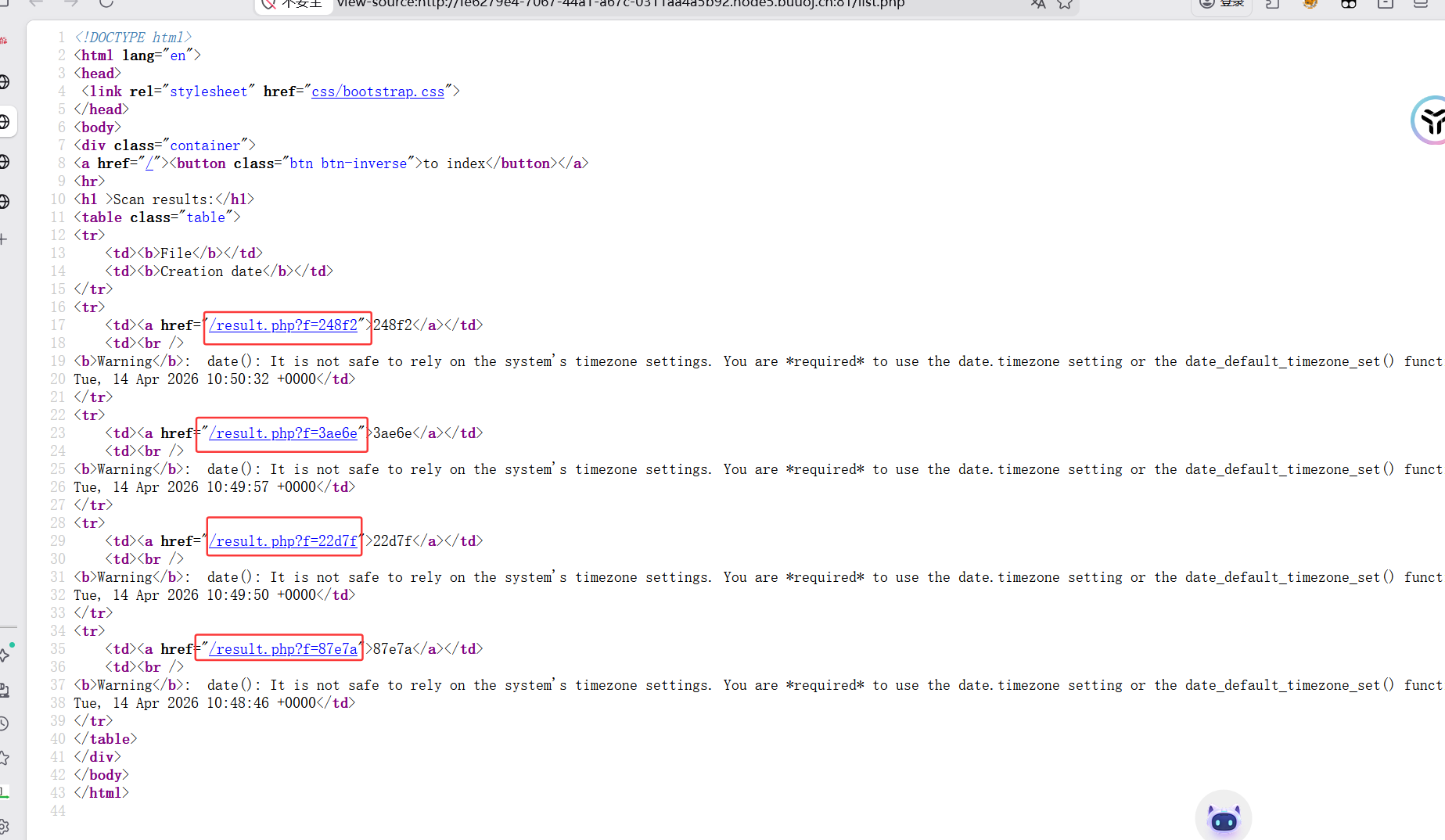Click the translate page icon in address bar

(x=1038, y=4)
